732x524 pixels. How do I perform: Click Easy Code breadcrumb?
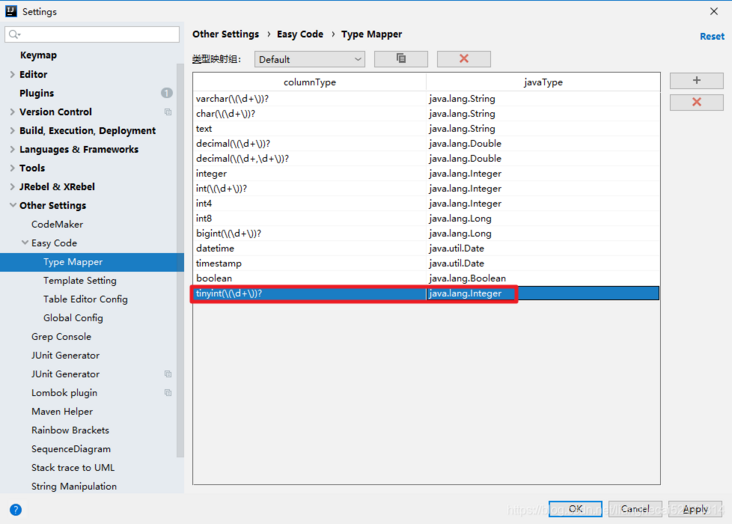click(x=300, y=34)
